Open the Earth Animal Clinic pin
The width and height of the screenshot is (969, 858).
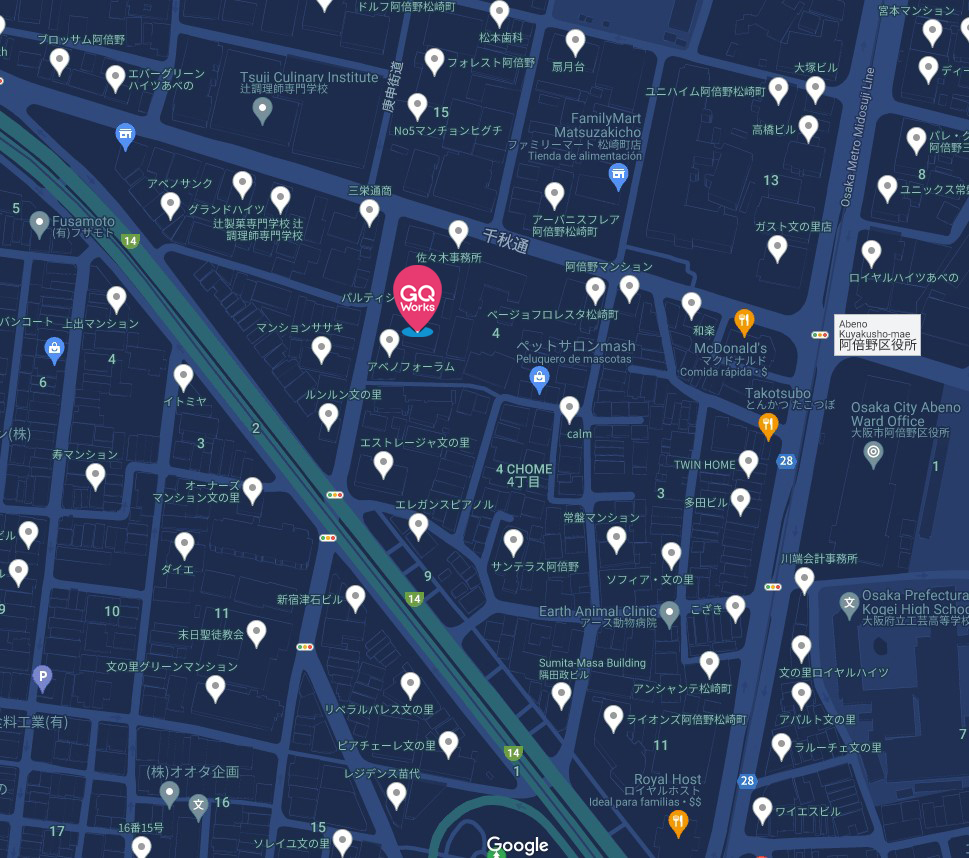click(669, 614)
